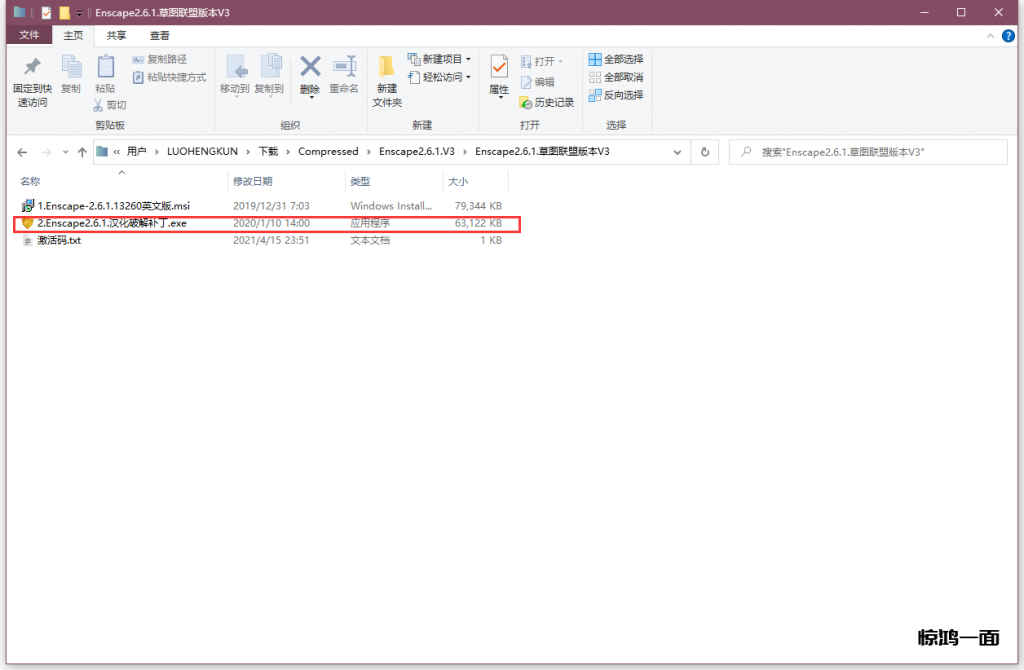Select the 激活码.txt file
This screenshot has height=670, width=1024.
(x=58, y=241)
